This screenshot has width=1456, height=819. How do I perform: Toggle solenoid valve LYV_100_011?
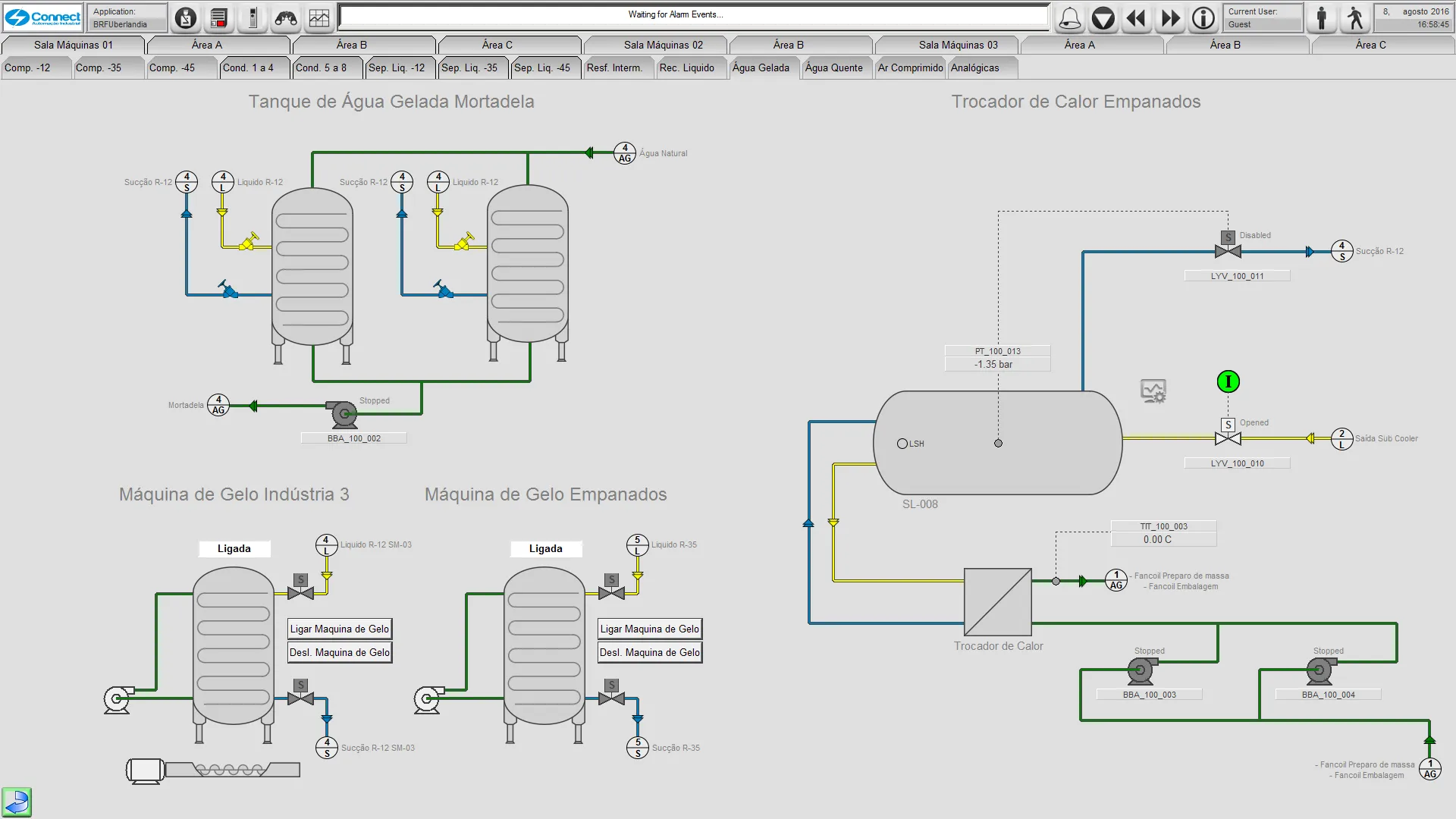tap(1228, 250)
